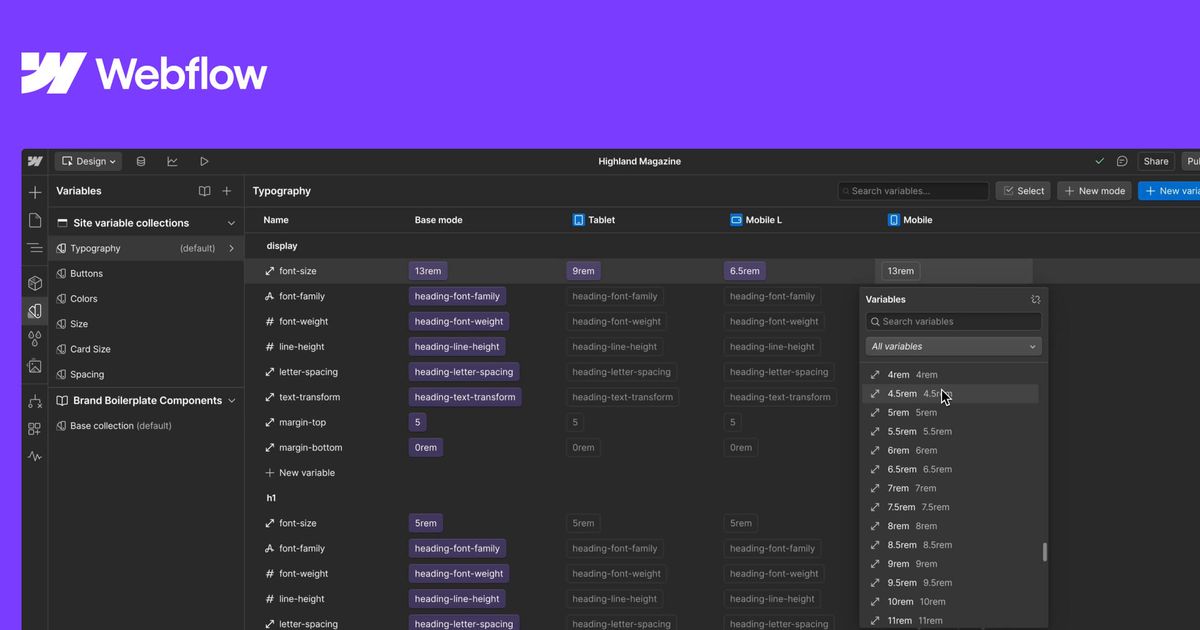Open the comments speech bubble icon
The width and height of the screenshot is (1200, 630).
click(x=1122, y=161)
